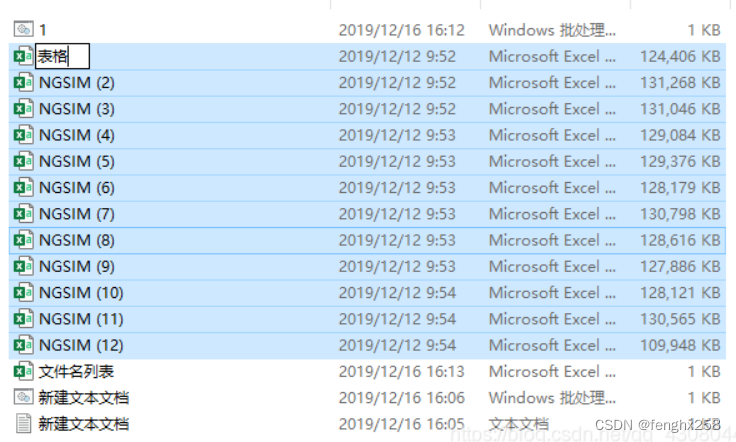Select the text document icon of 新建文本文档
Image resolution: width=736 pixels, height=442 pixels.
23,424
